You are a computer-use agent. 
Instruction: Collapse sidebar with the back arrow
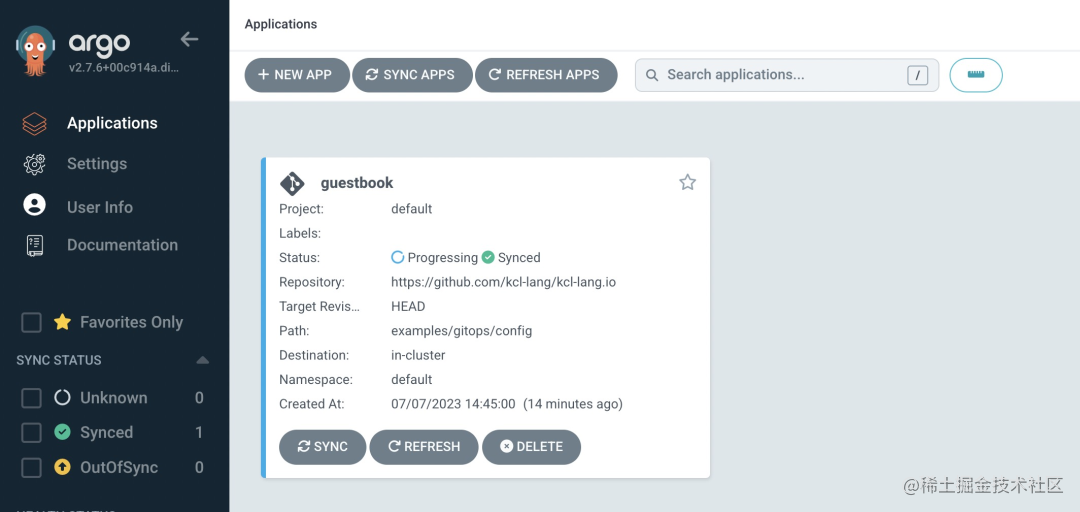pyautogui.click(x=189, y=39)
